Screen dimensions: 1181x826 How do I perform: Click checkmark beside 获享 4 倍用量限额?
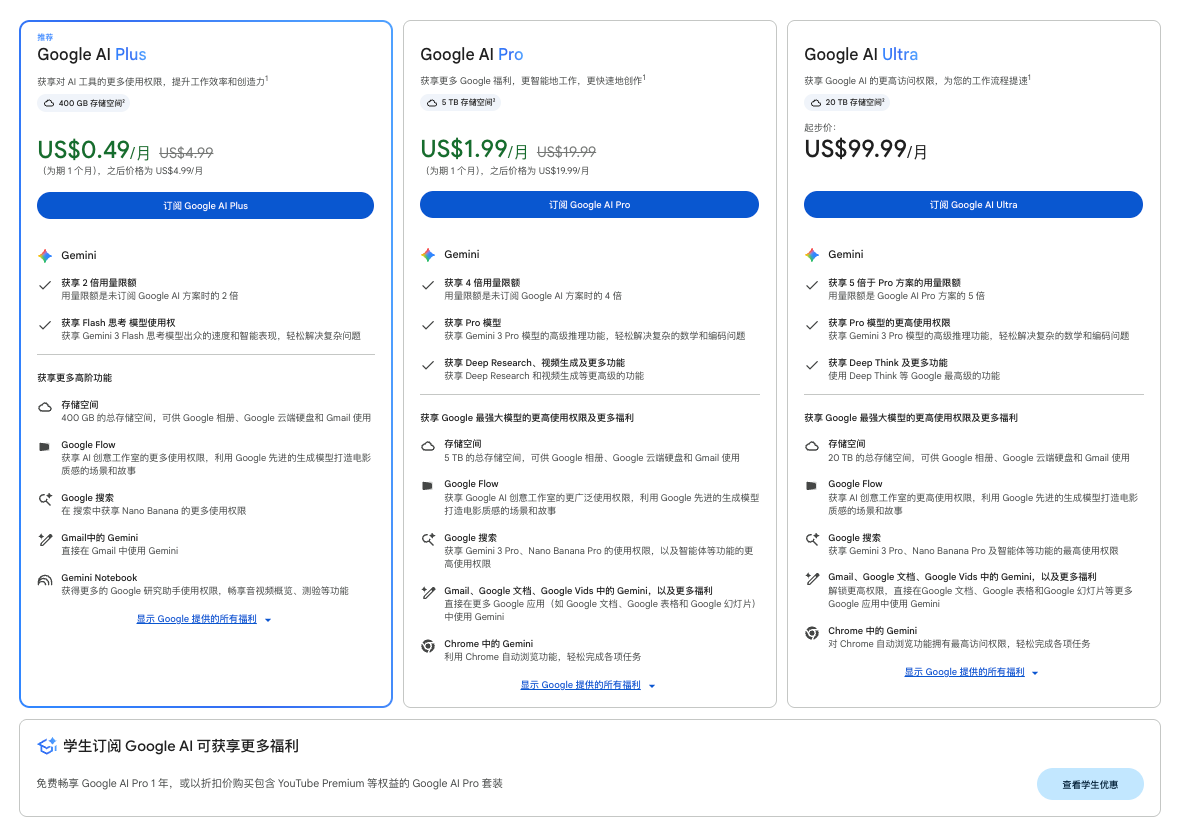point(428,285)
